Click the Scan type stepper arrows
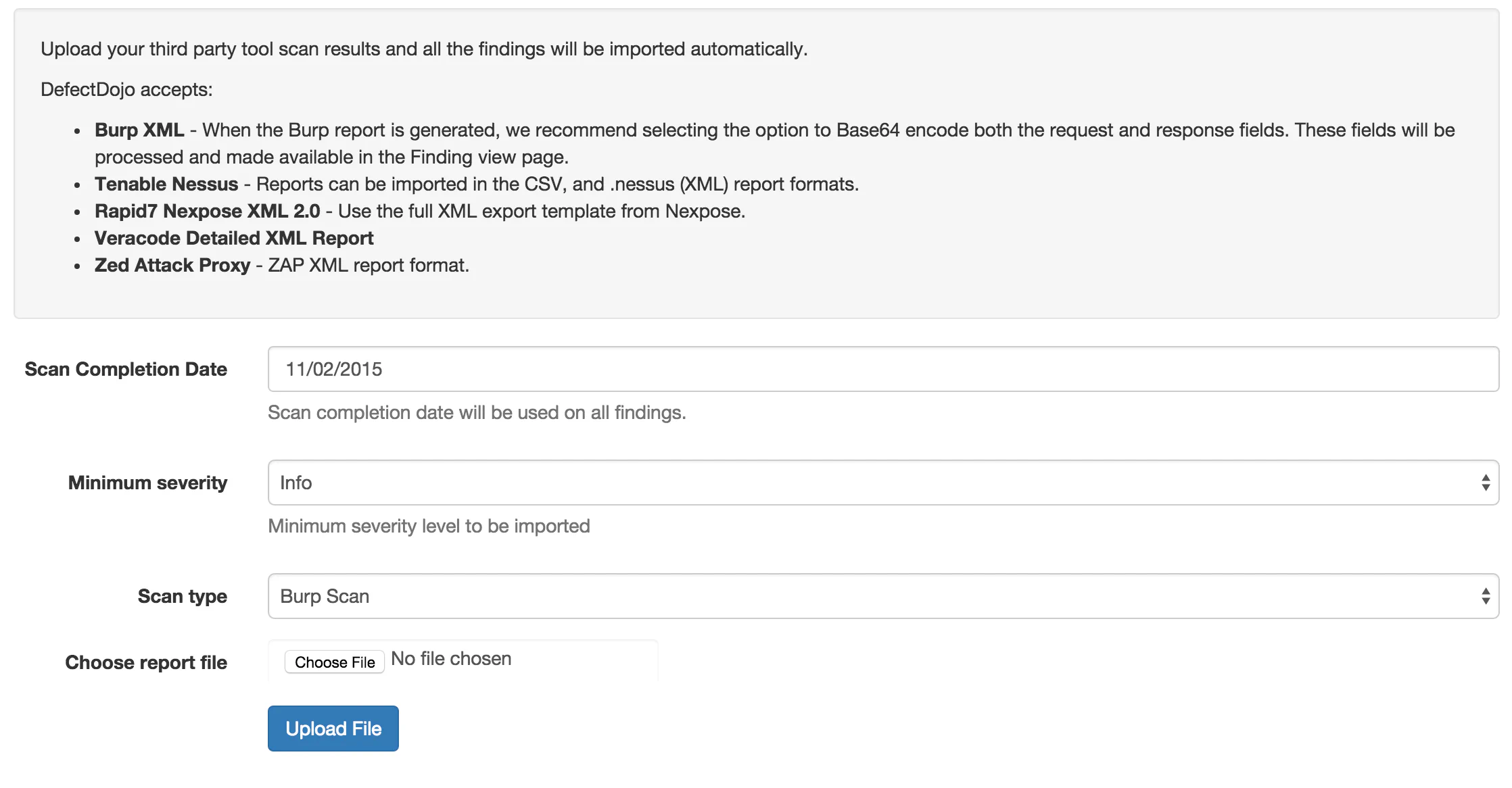 click(x=1485, y=595)
